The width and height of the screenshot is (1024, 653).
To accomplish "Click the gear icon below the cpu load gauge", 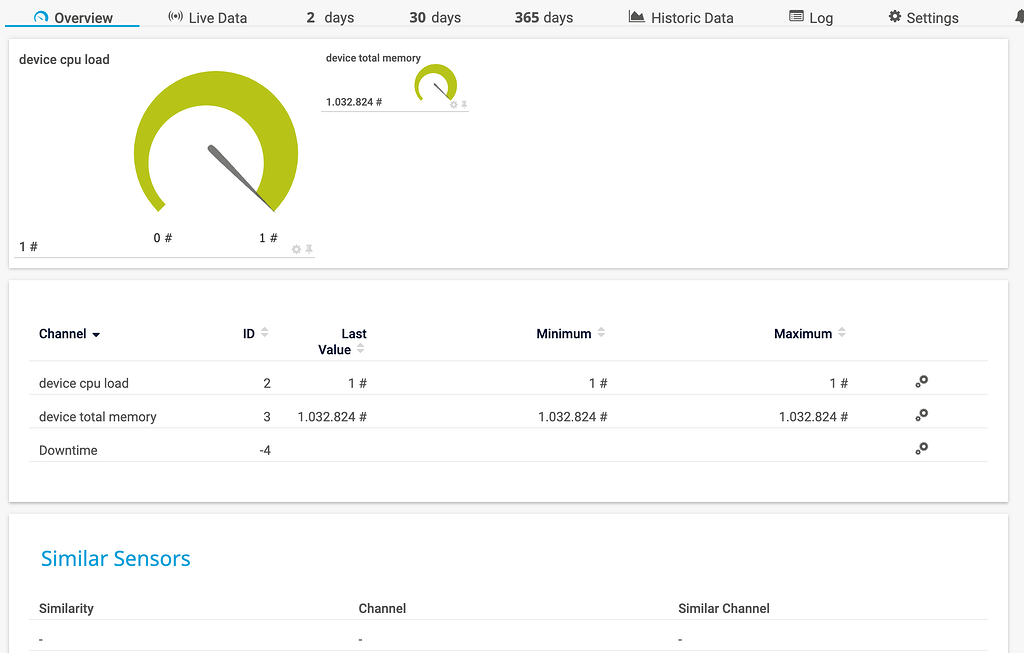I will pyautogui.click(x=294, y=249).
